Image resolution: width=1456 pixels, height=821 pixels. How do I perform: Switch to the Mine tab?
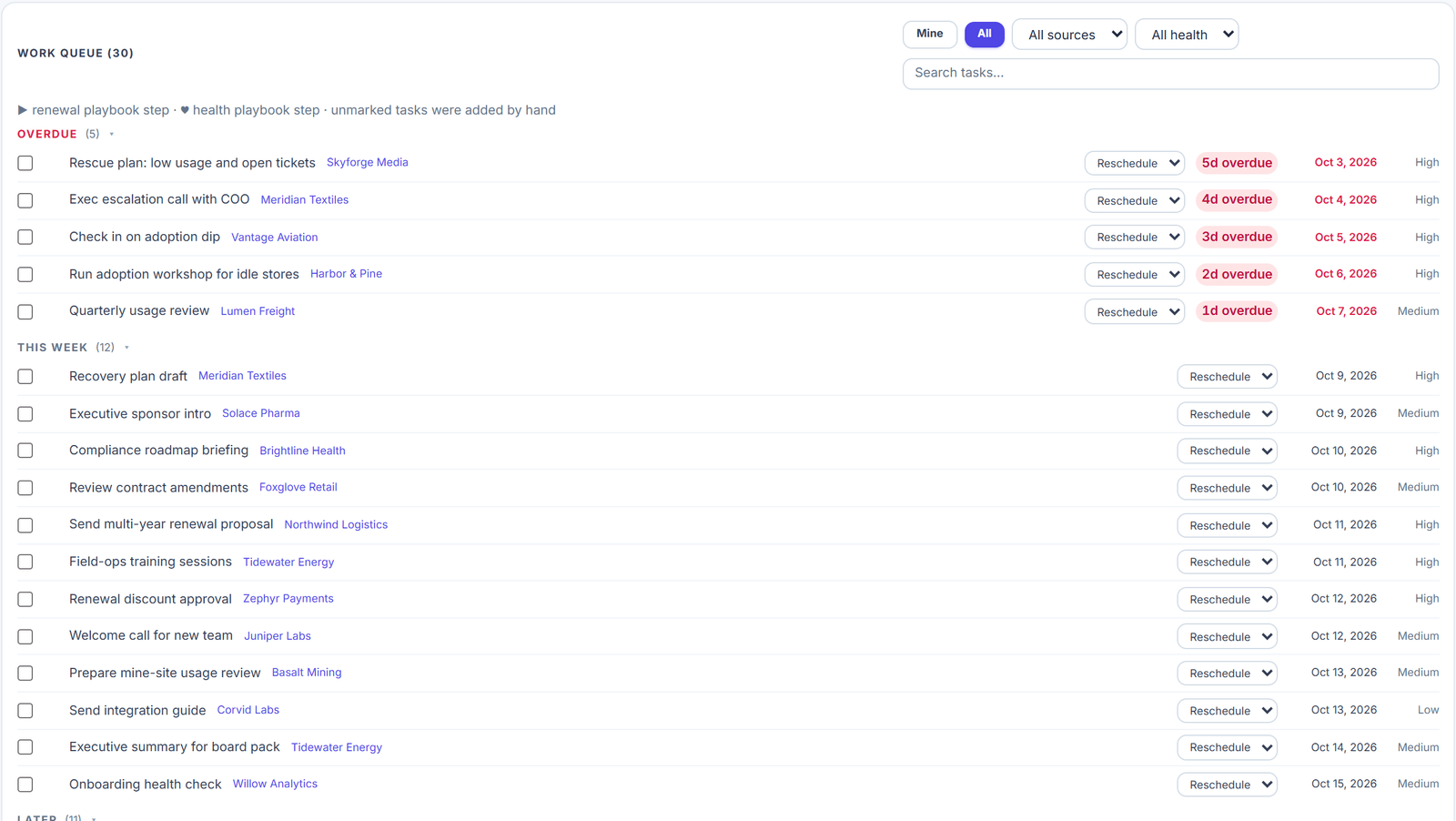[930, 34]
